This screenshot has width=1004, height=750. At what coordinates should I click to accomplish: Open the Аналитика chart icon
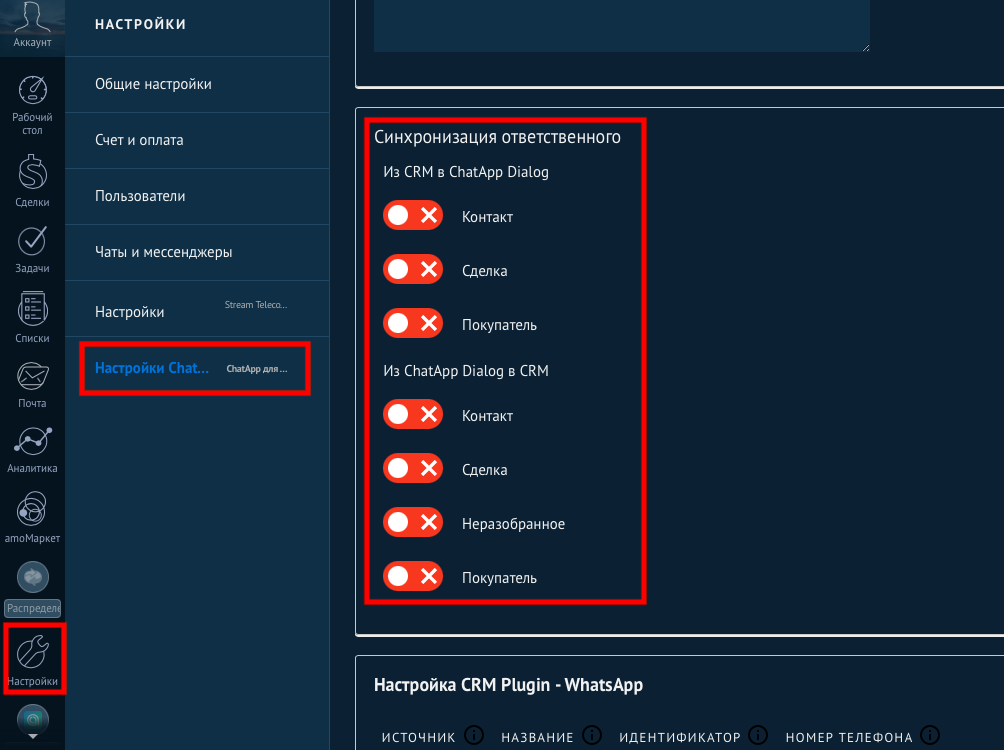pos(32,441)
